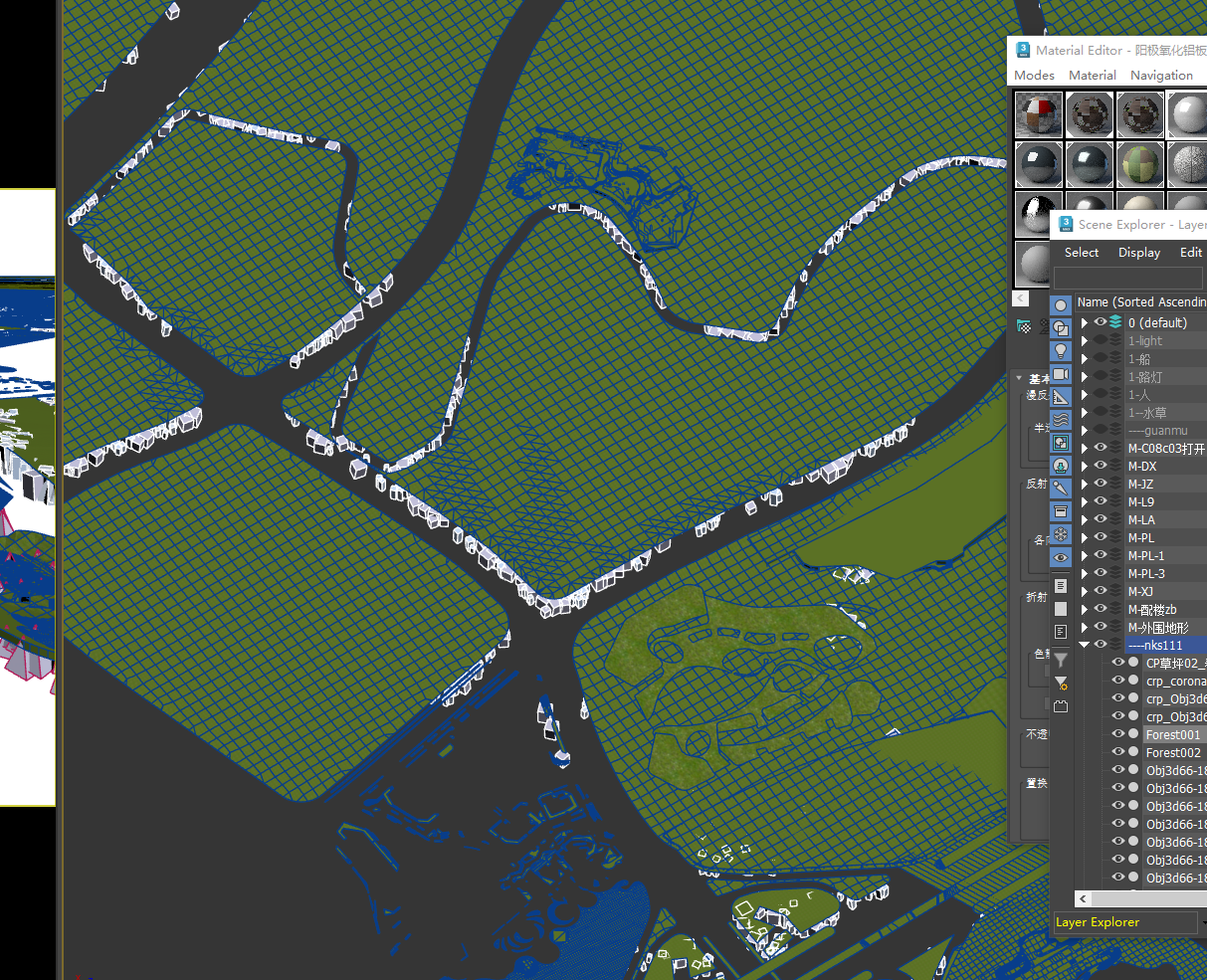Screen dimensions: 1207x980
Task: Open the Layer Explorer dropdown
Action: [1125, 922]
